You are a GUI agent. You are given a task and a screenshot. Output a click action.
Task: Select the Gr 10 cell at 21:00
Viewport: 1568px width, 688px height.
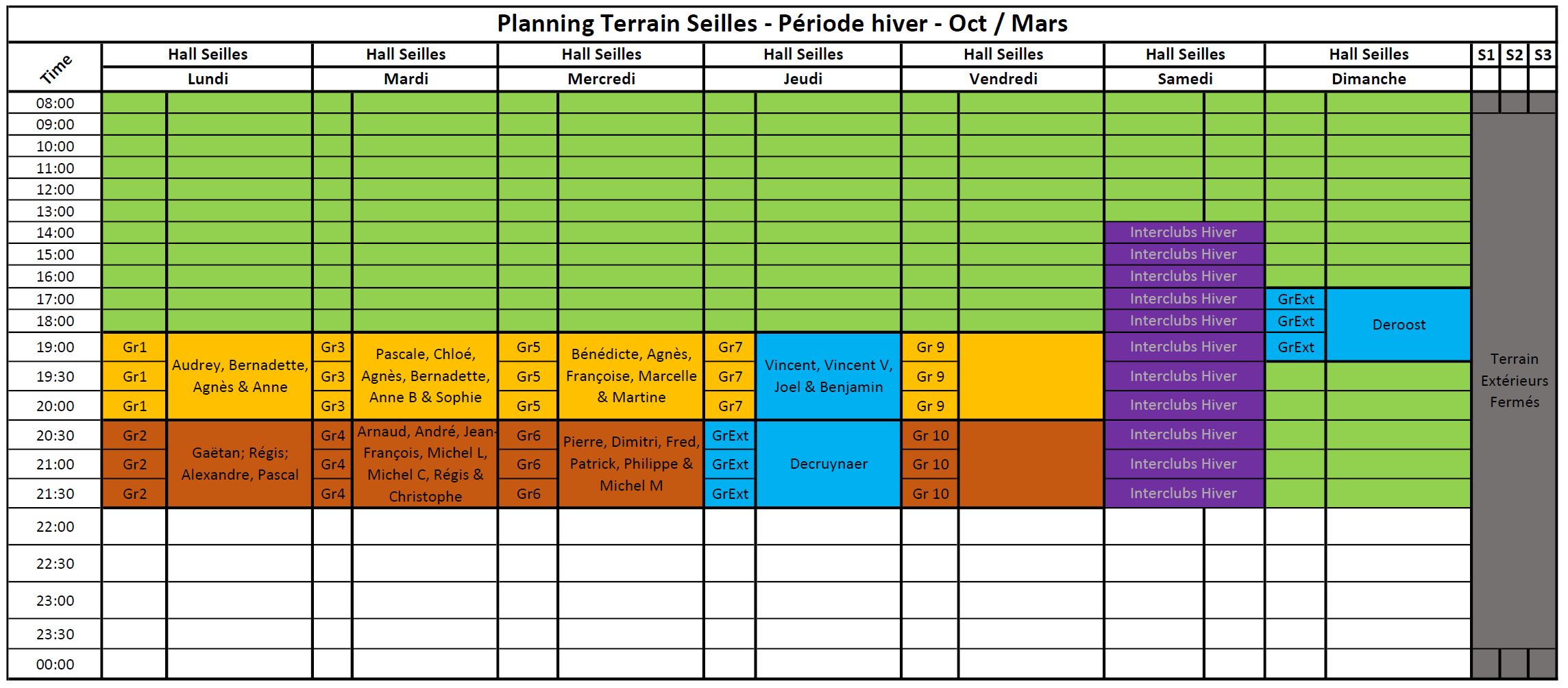click(x=930, y=464)
